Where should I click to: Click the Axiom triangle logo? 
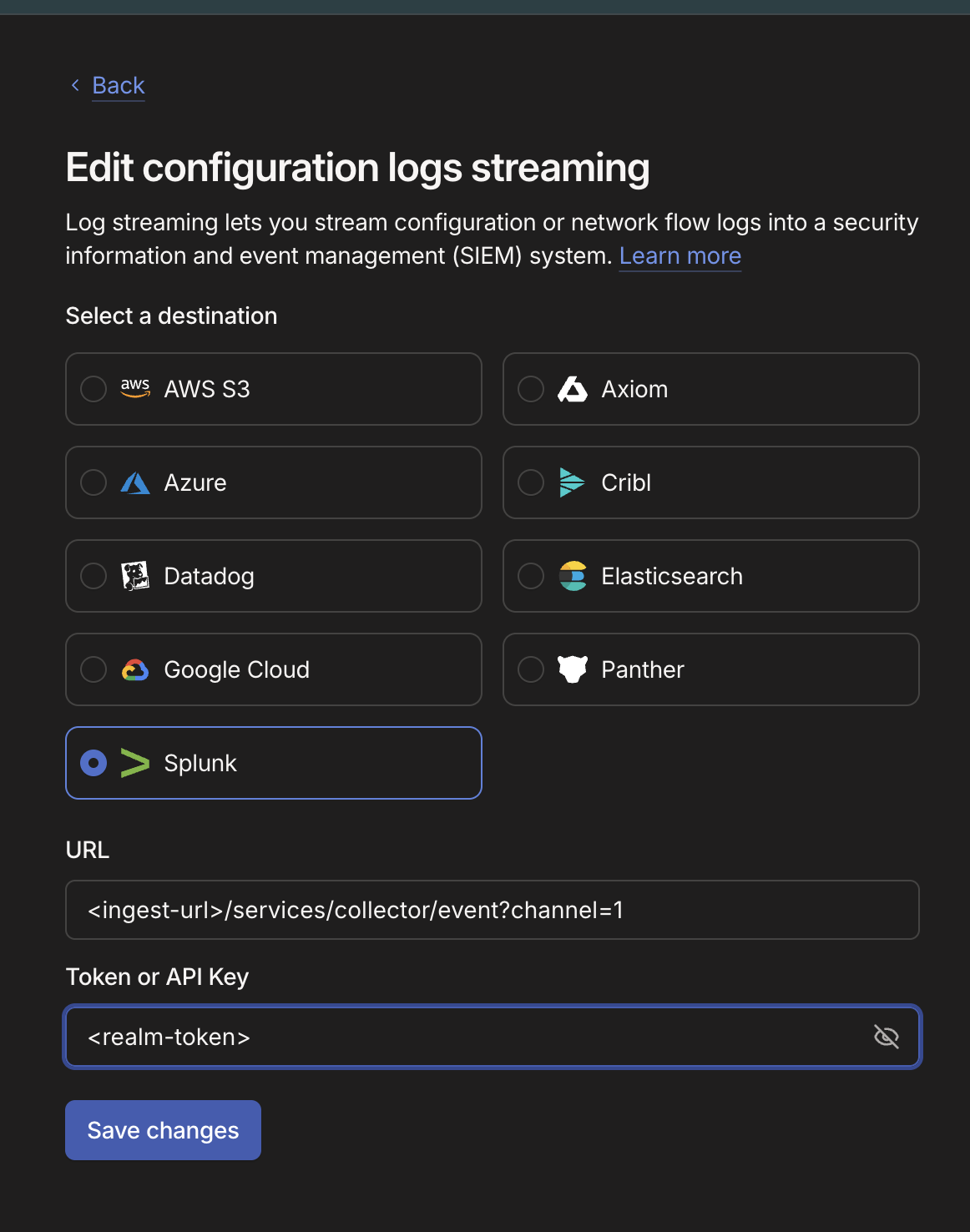coord(573,389)
